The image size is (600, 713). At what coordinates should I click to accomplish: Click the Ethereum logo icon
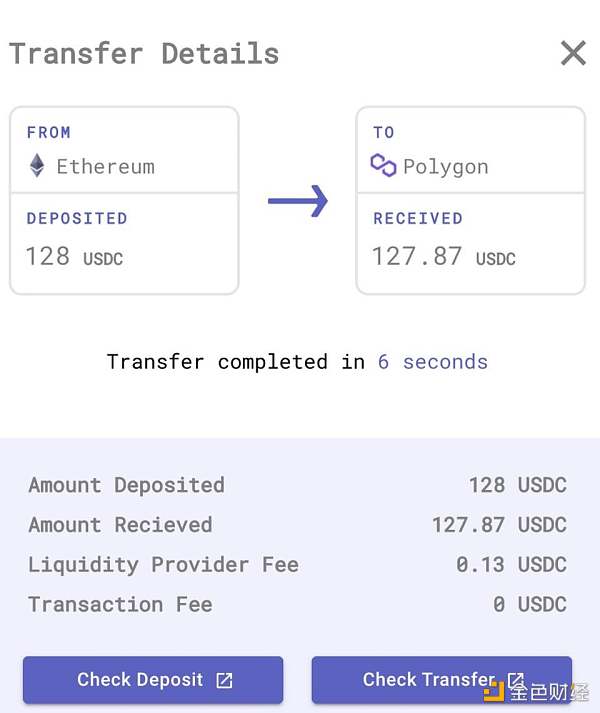37,166
